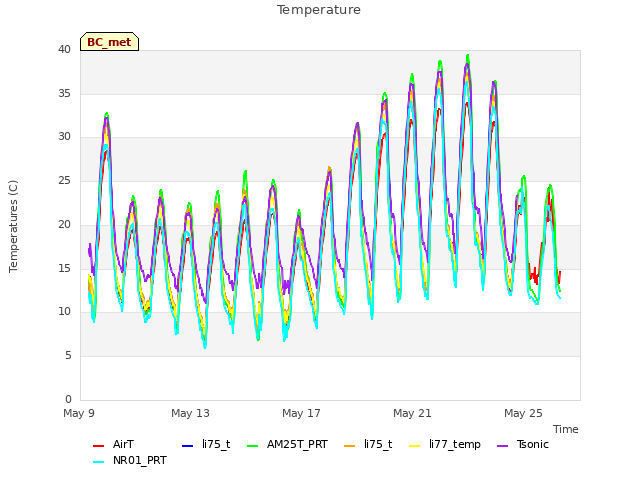Click the Temperatures (C) axis title
640x480 pixels.
pyautogui.click(x=13, y=226)
